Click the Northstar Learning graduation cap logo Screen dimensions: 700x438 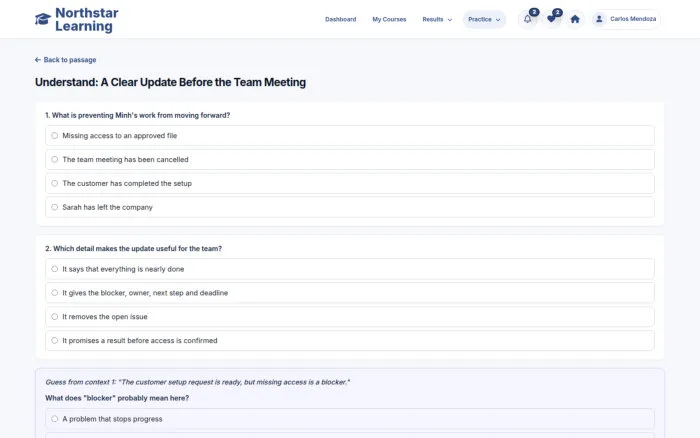43,19
